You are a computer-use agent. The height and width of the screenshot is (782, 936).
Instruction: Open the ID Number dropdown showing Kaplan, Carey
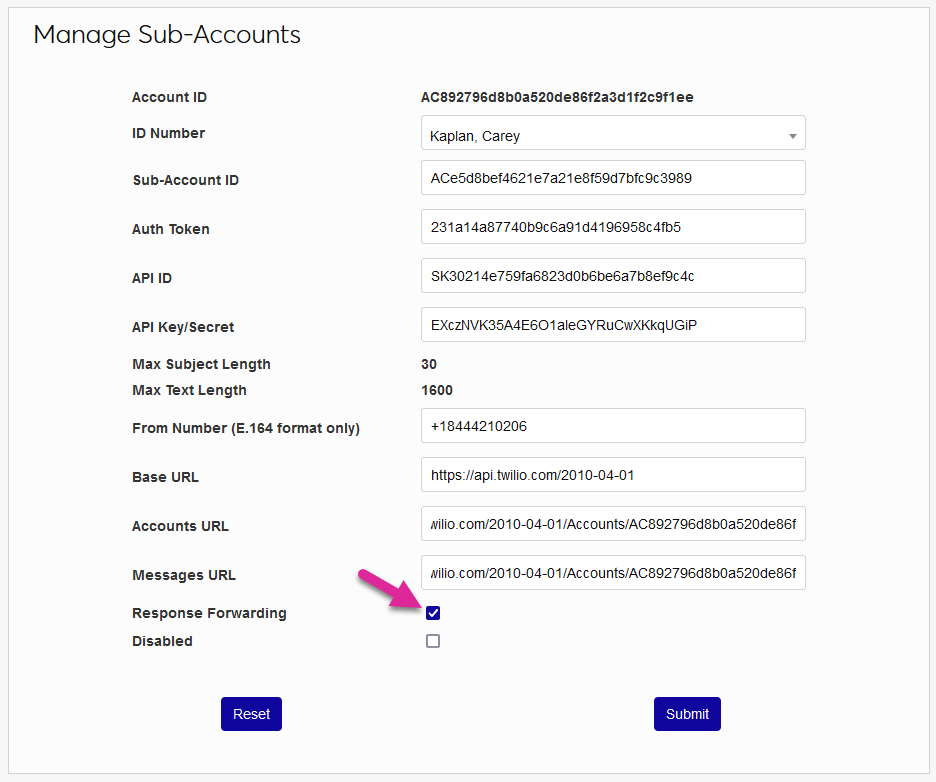612,135
